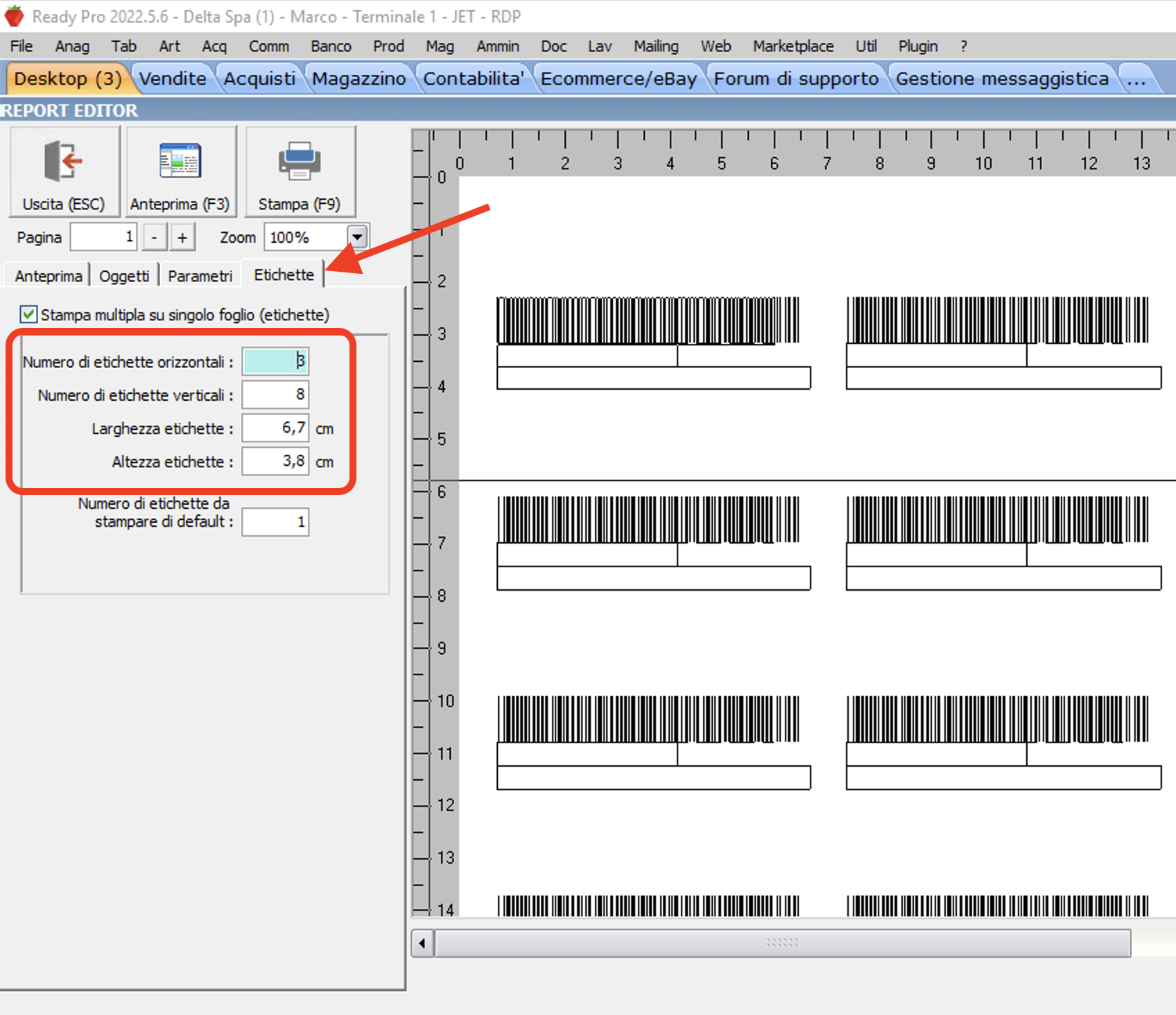Open the Art menu
This screenshot has height=1015, width=1176.
coord(169,46)
